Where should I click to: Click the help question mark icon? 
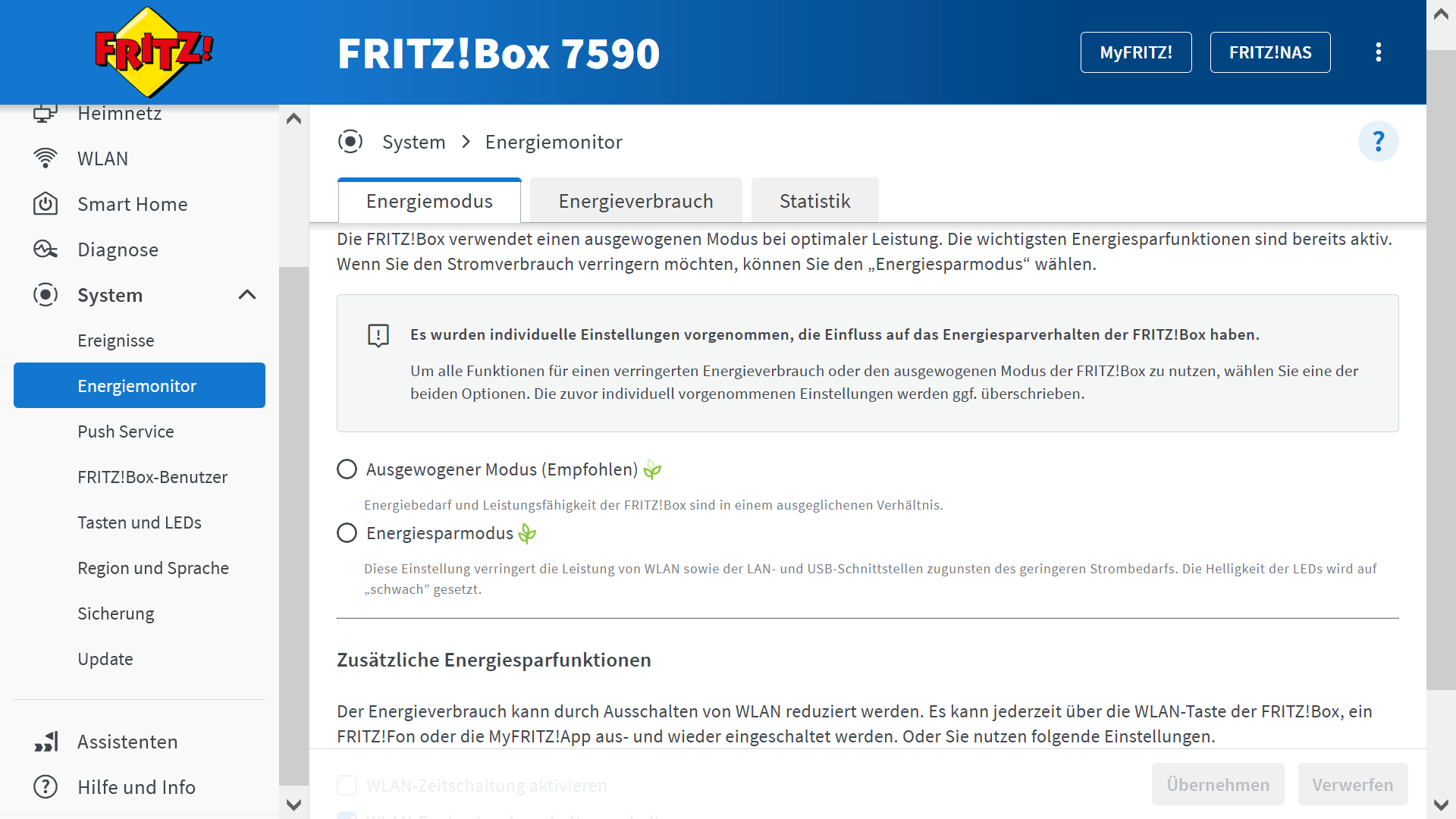pyautogui.click(x=1378, y=141)
